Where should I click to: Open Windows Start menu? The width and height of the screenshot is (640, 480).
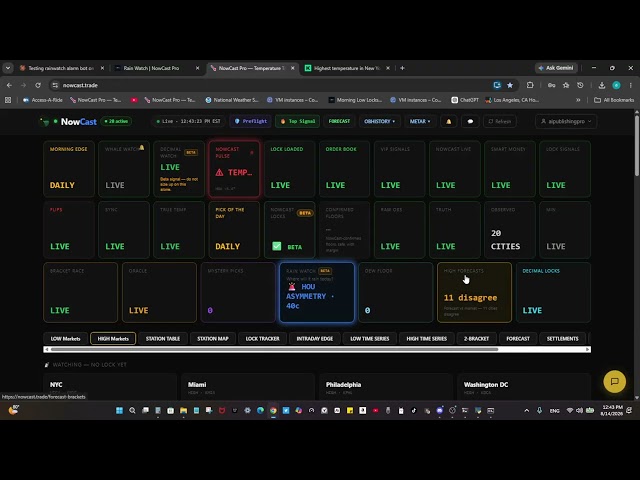click(119, 411)
